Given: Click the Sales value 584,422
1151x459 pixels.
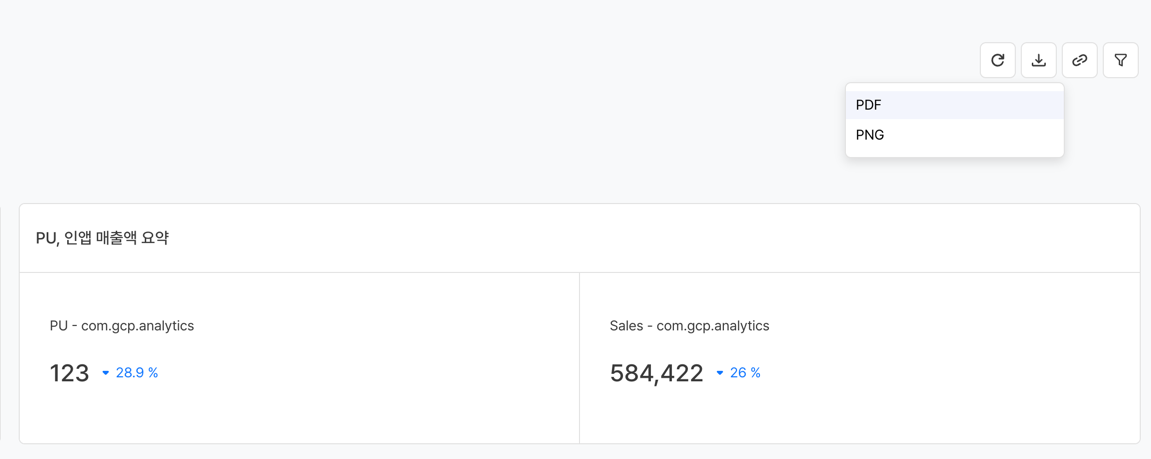Looking at the screenshot, I should pyautogui.click(x=656, y=373).
